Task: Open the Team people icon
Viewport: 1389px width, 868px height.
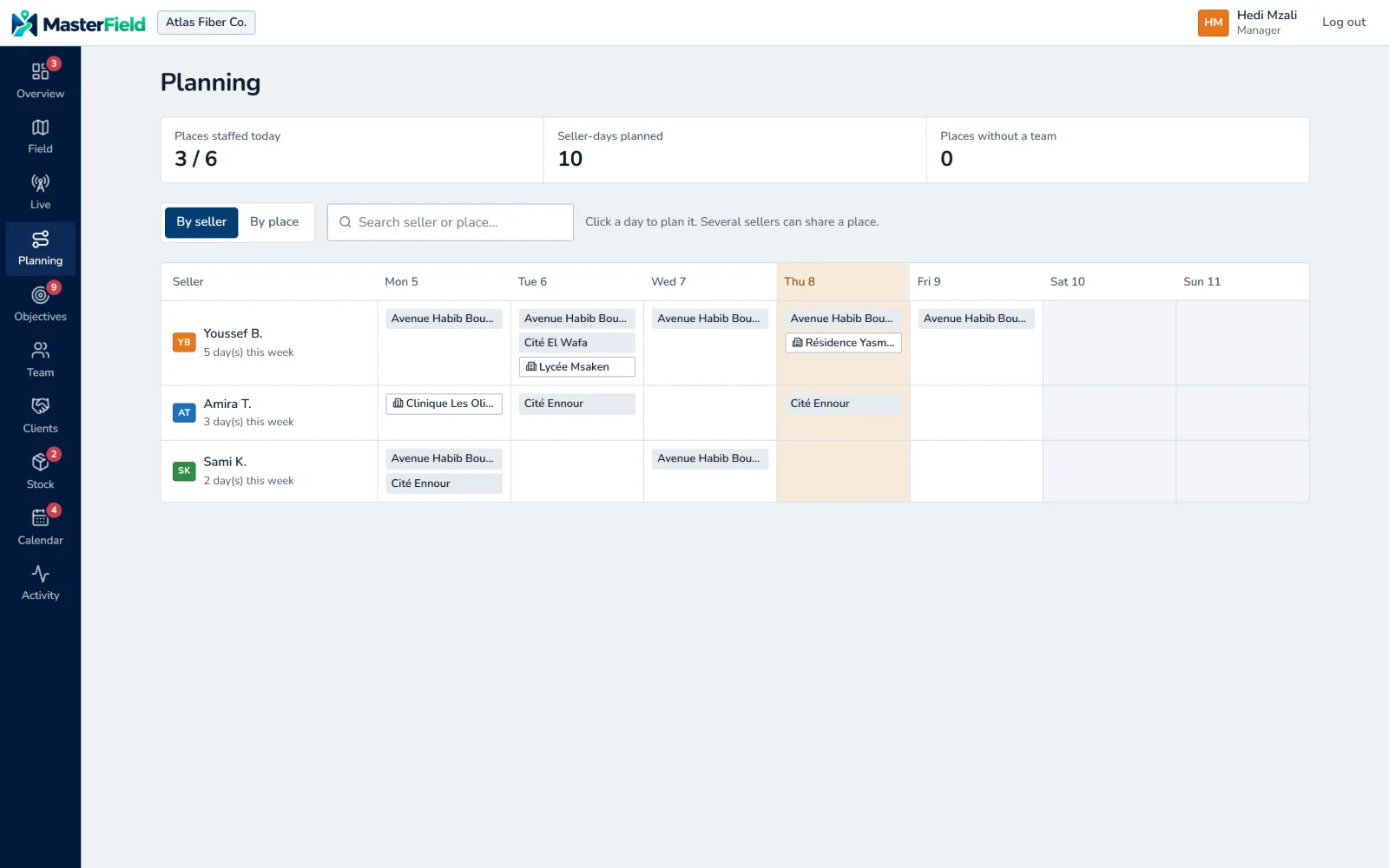Action: 40,351
